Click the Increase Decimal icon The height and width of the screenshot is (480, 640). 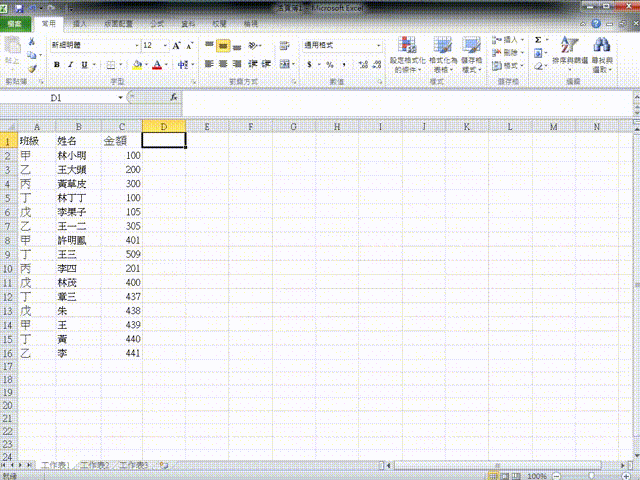363,64
